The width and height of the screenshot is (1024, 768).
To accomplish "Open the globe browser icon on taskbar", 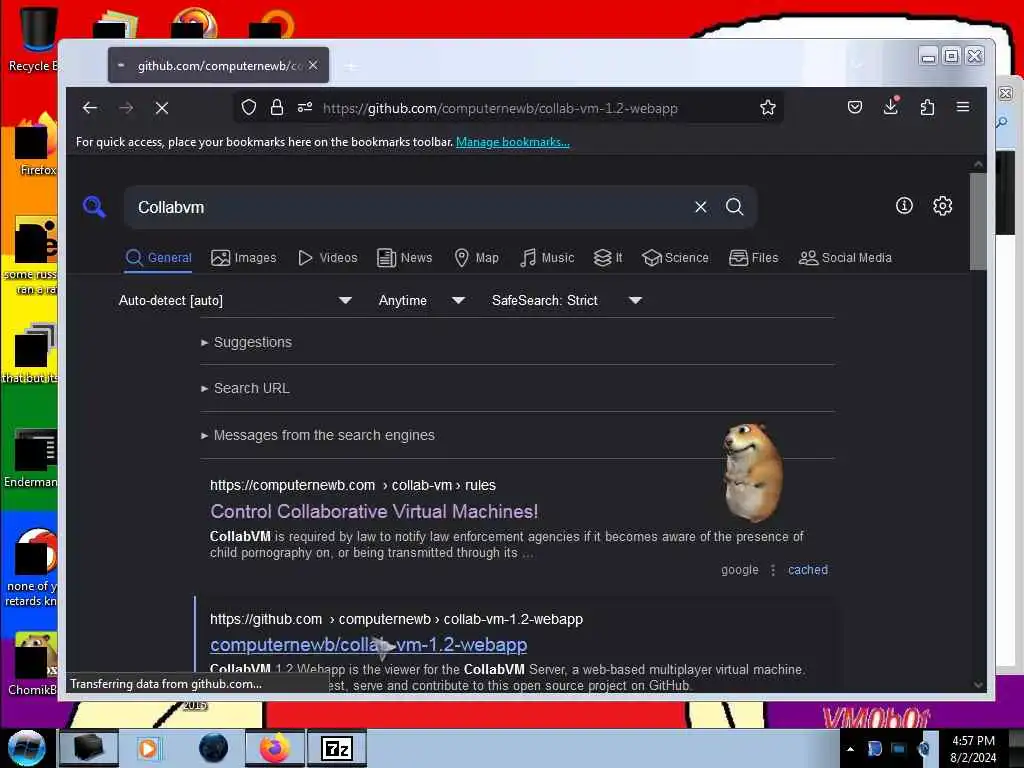I will point(214,748).
